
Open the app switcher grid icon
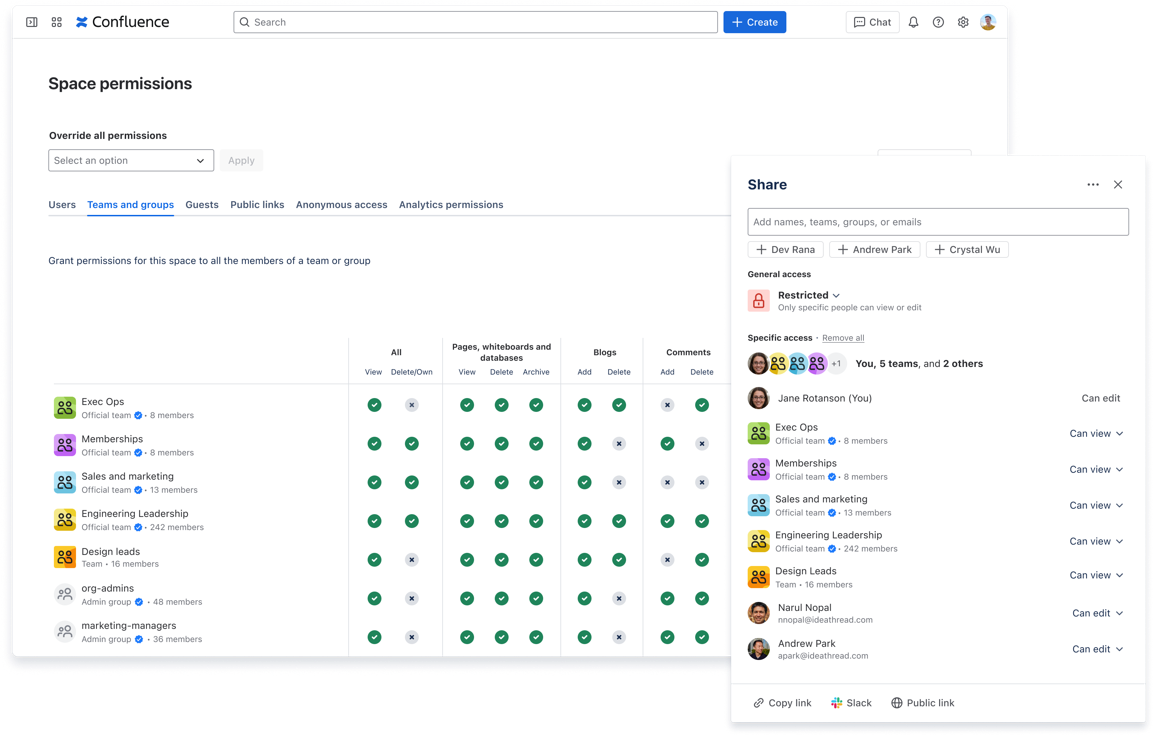[57, 22]
